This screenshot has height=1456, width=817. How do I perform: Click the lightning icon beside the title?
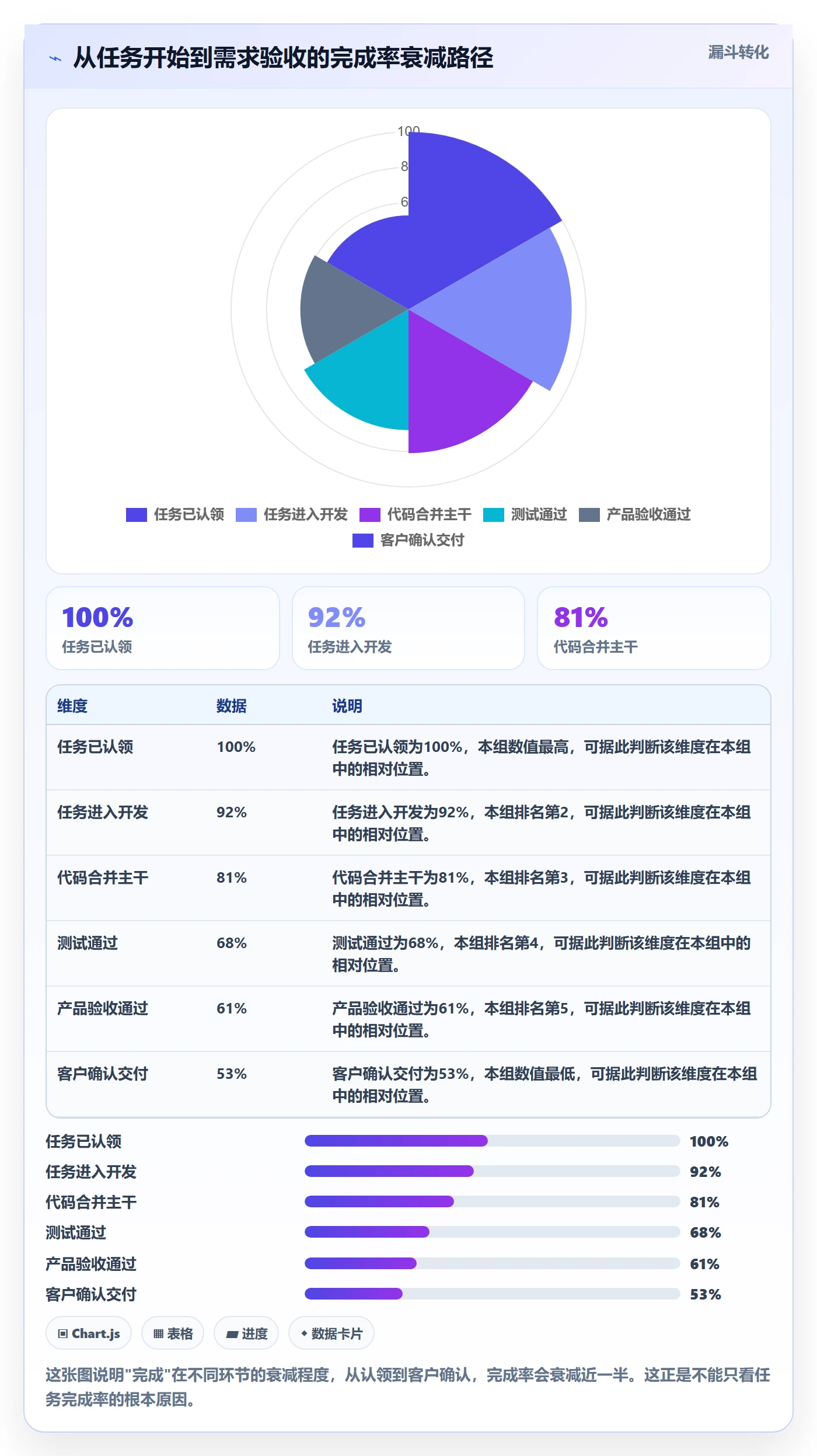click(x=55, y=58)
